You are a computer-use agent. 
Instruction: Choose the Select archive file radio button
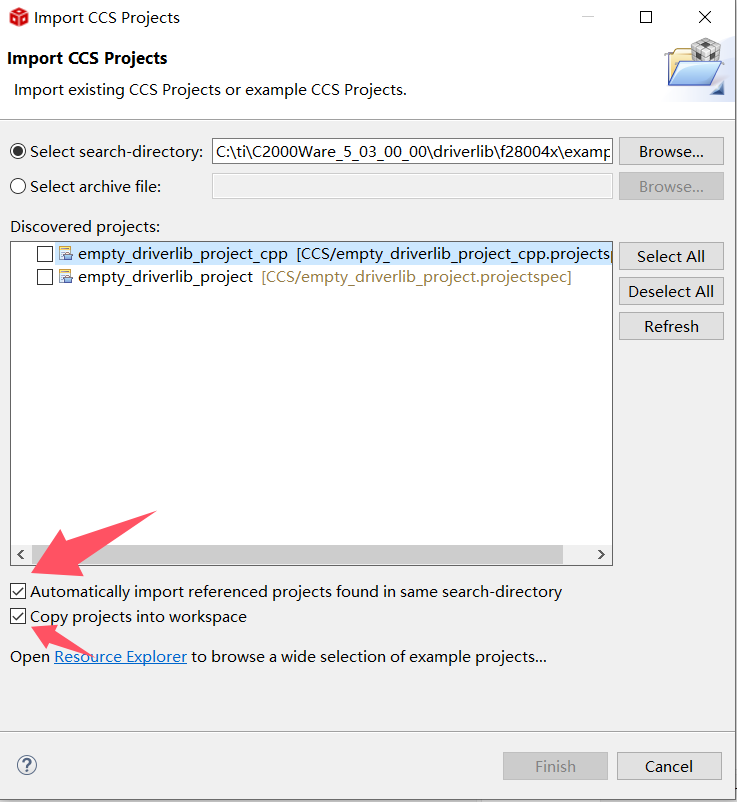click(x=18, y=187)
